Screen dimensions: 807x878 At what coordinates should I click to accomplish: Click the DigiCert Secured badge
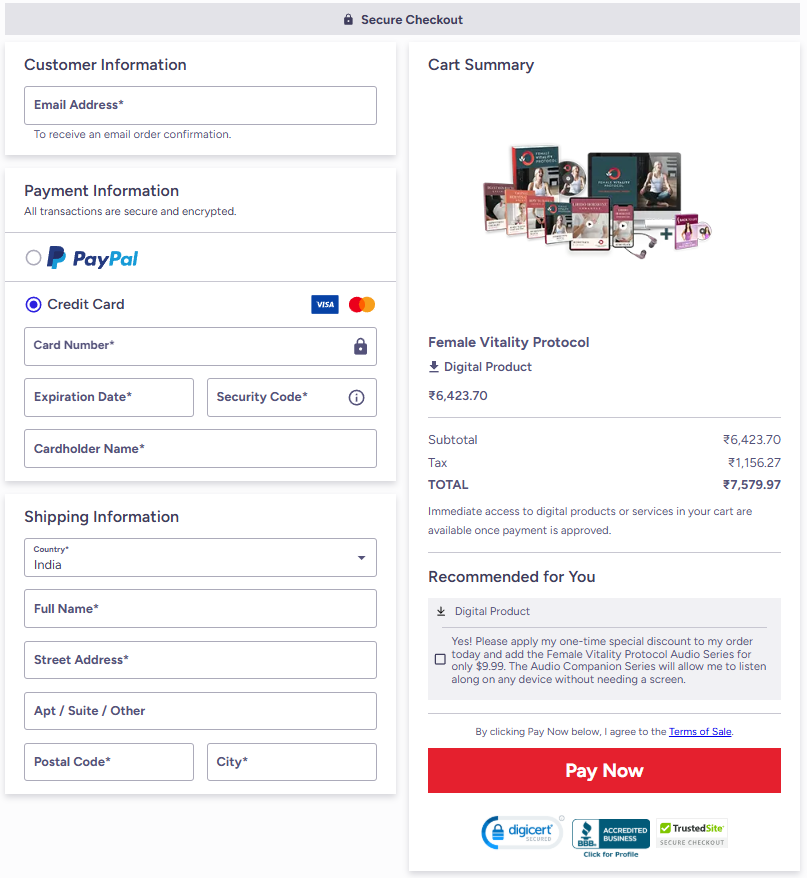point(522,832)
